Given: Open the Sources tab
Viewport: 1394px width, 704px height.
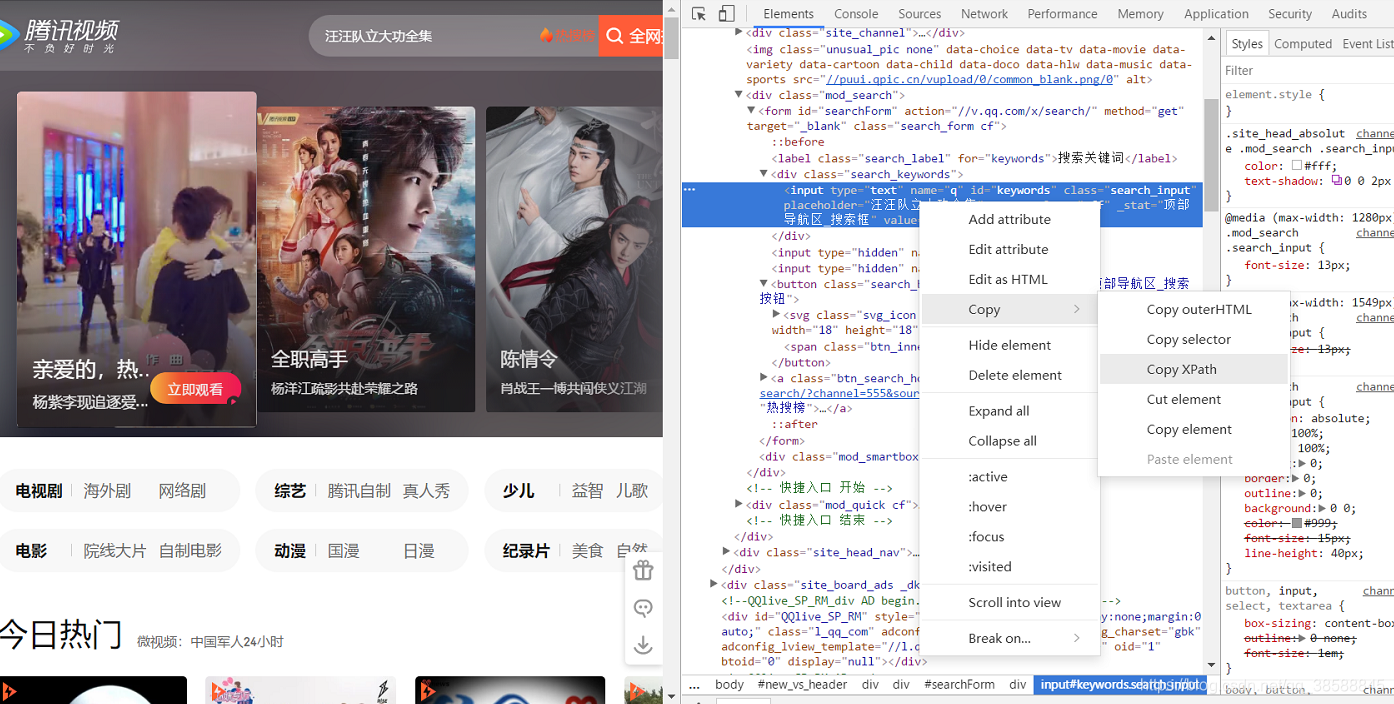Looking at the screenshot, I should [920, 14].
